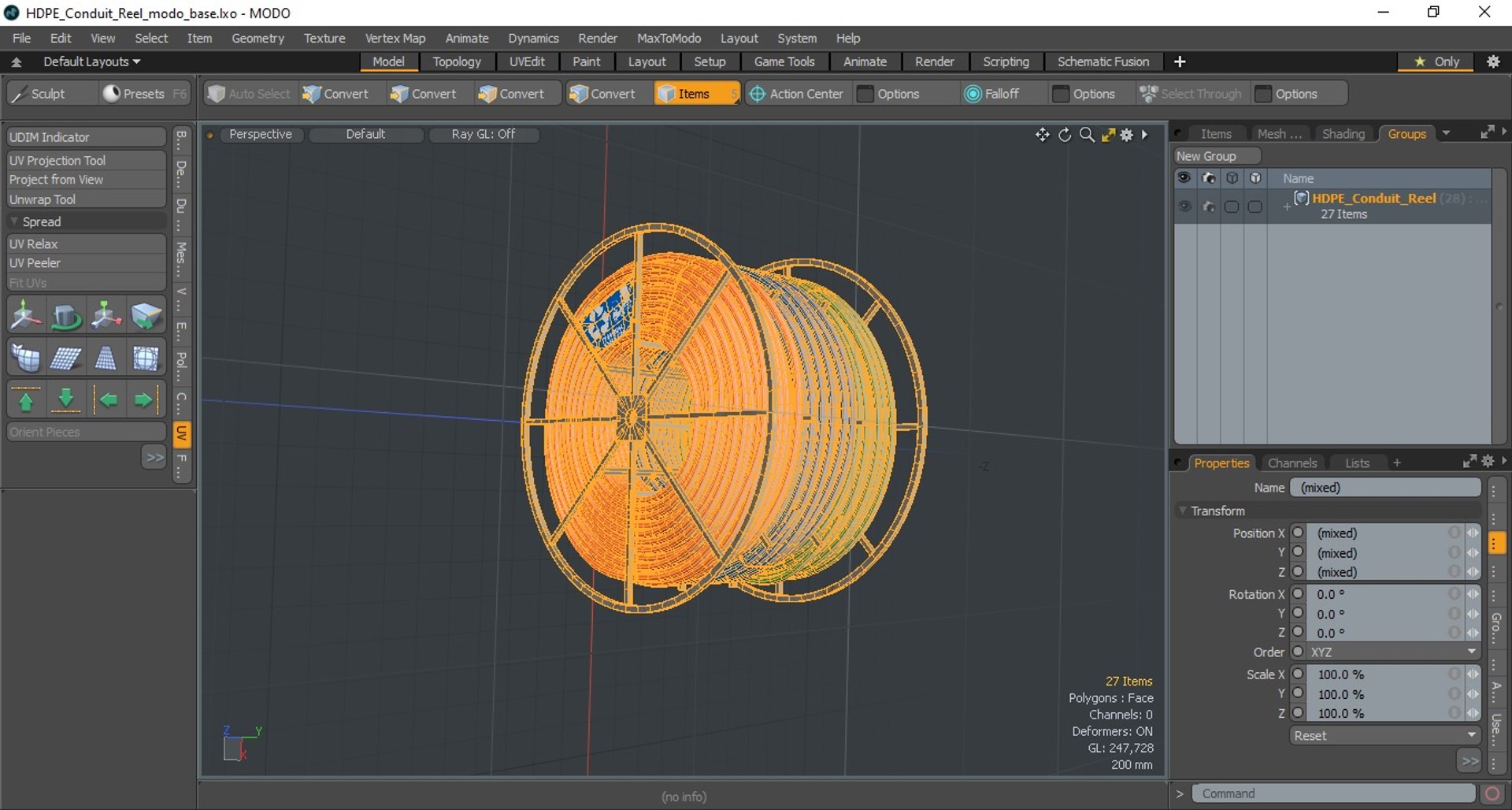Click the align UVs up arrow icon
This screenshot has height=810, width=1512.
[26, 400]
